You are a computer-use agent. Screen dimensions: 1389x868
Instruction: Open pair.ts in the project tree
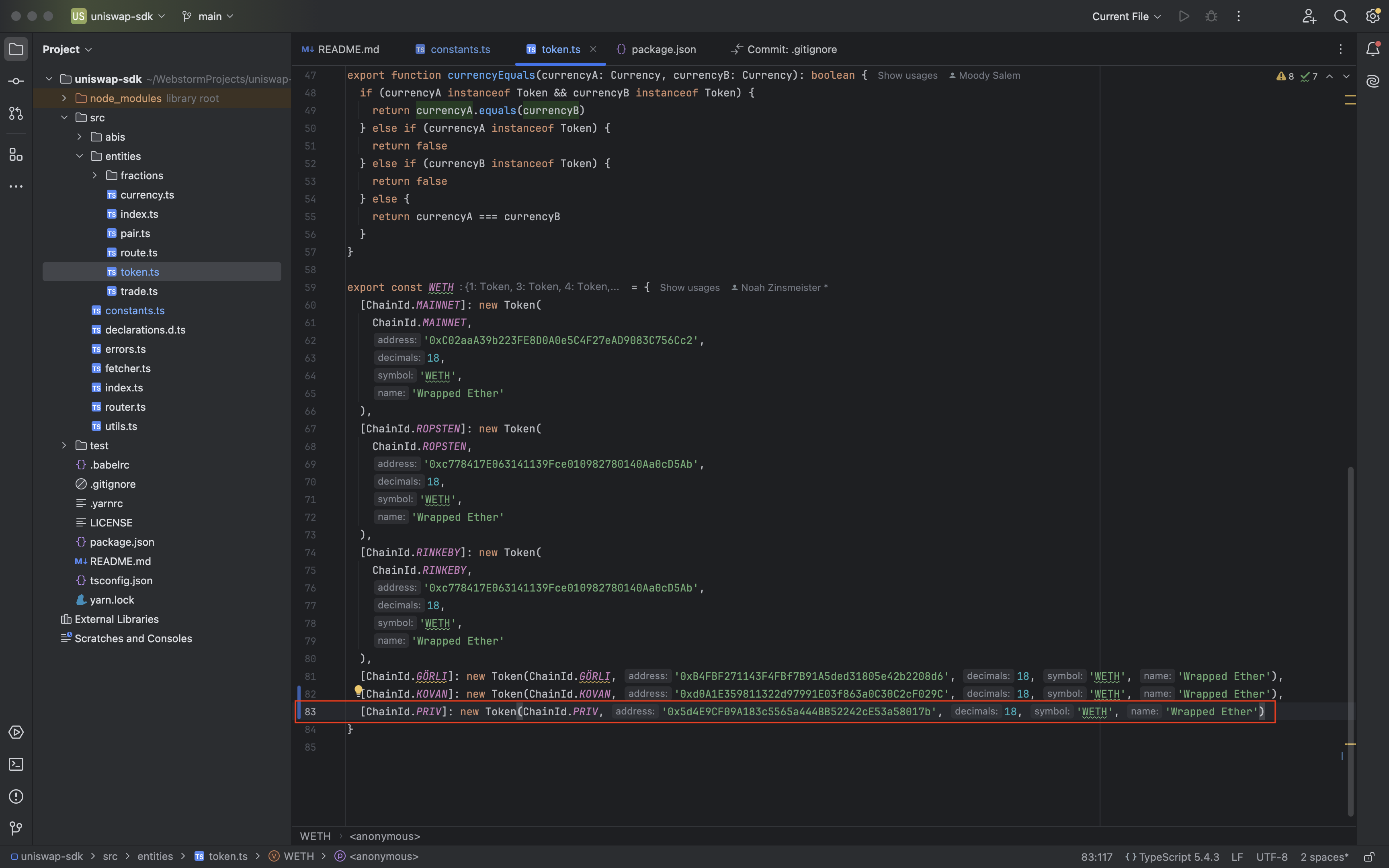135,233
